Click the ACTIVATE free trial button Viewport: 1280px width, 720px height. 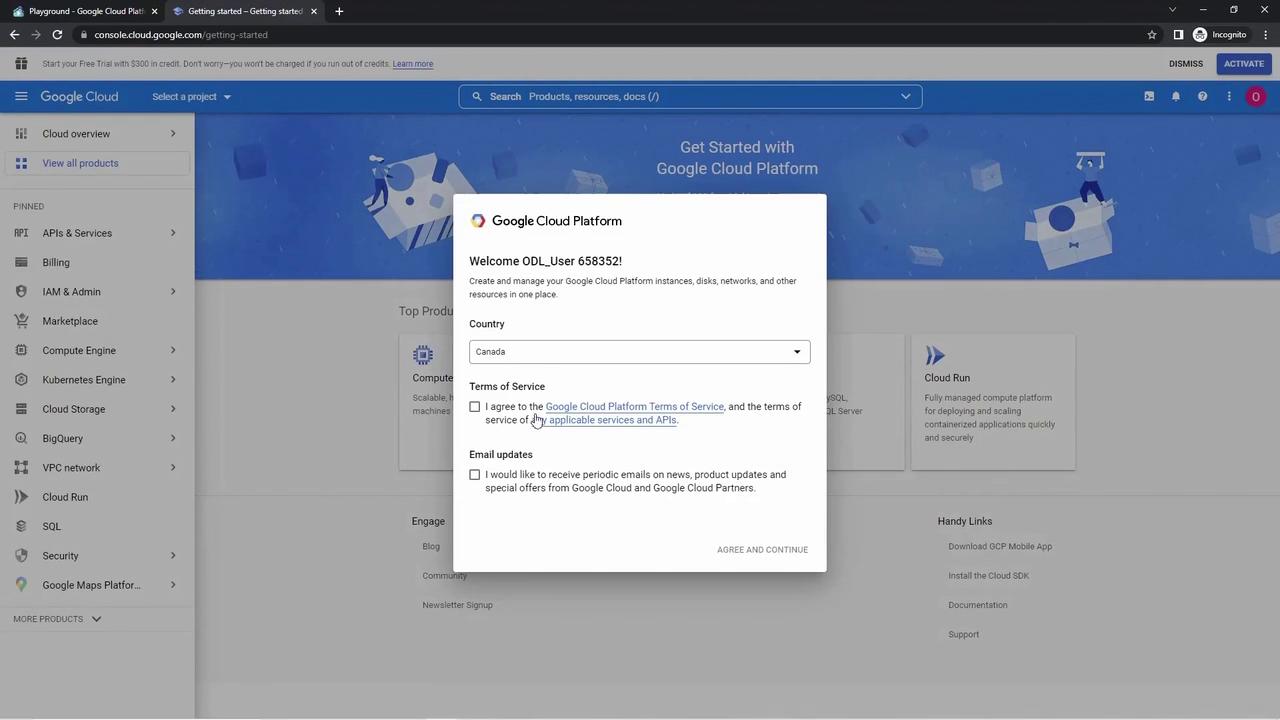click(1244, 63)
